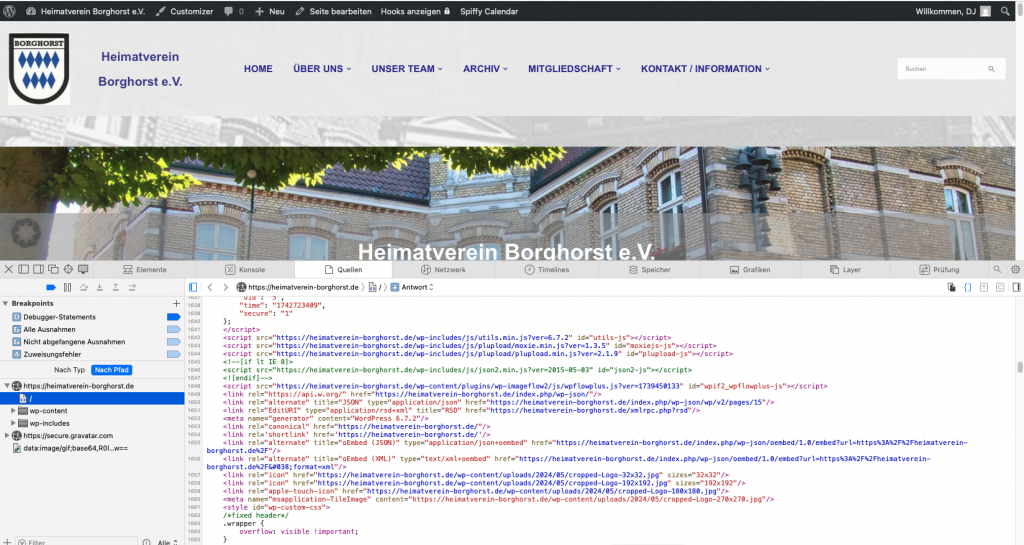1024x545 pixels.
Task: Toggle the Alle Ausnahmen breakpoint
Action: coord(172,329)
